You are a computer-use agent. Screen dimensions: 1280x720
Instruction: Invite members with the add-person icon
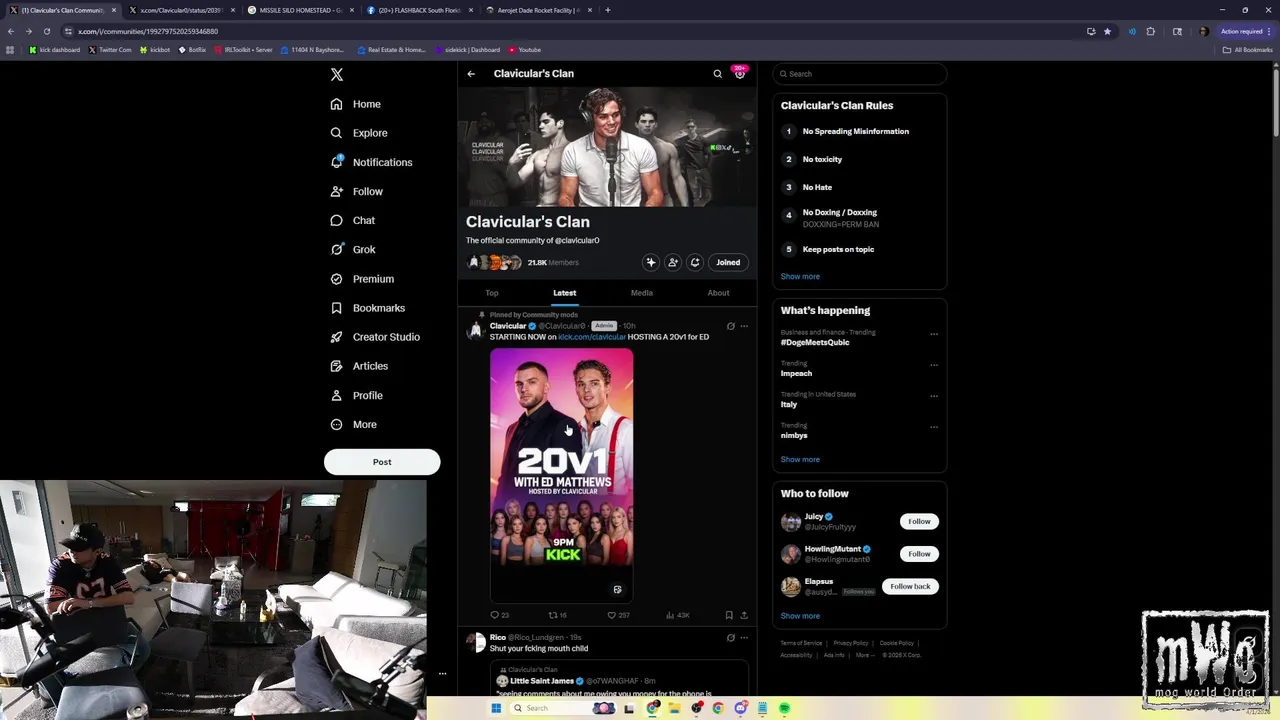(673, 262)
